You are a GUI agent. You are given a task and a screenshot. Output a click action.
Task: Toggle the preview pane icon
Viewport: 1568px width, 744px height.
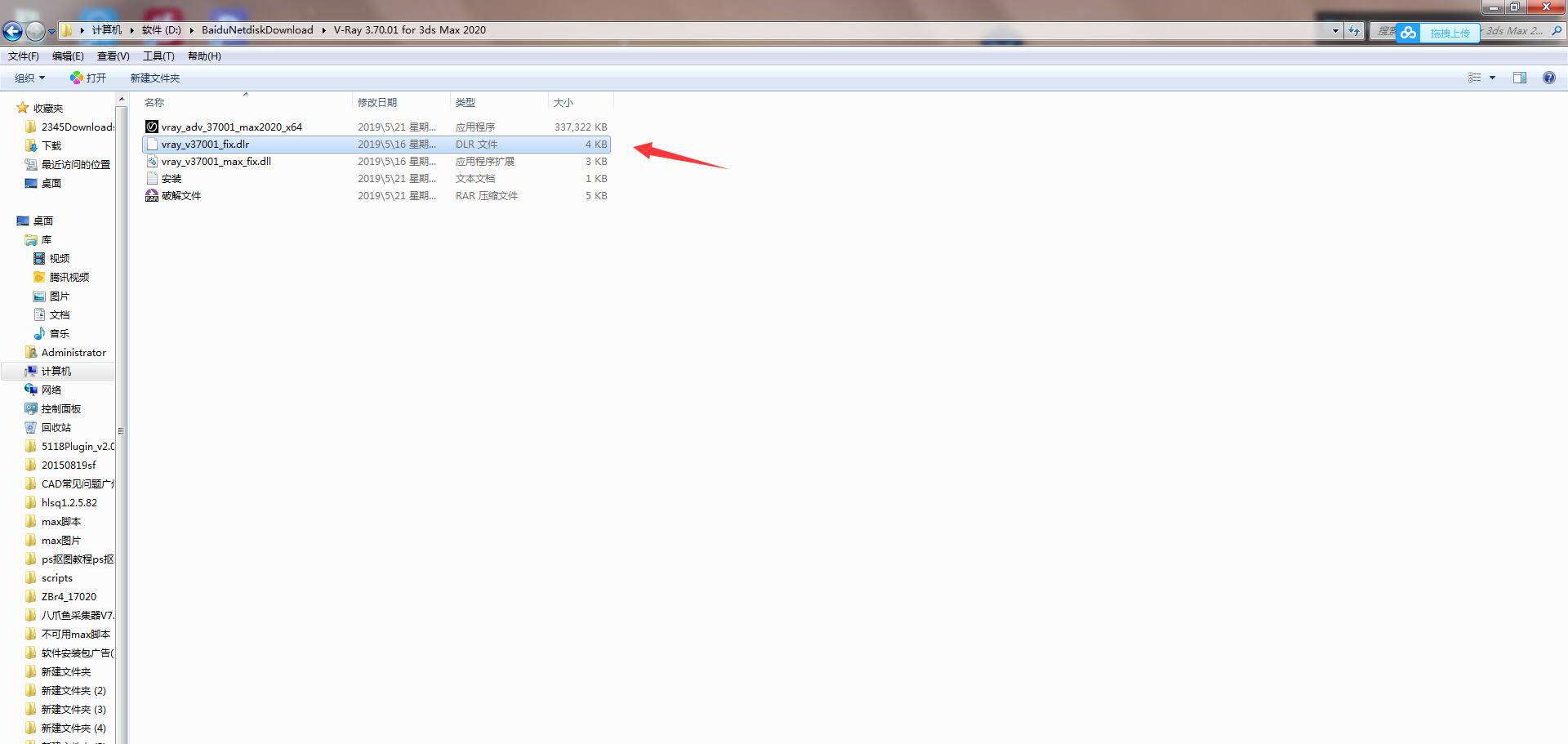coord(1519,78)
